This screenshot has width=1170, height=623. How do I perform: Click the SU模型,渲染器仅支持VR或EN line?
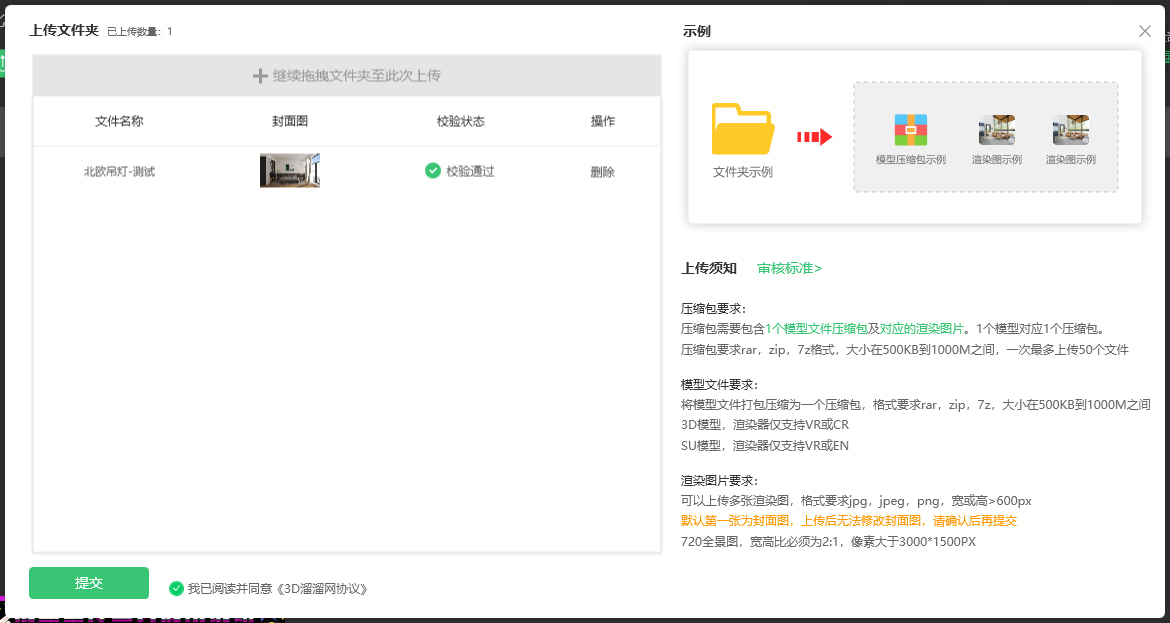[x=765, y=445]
